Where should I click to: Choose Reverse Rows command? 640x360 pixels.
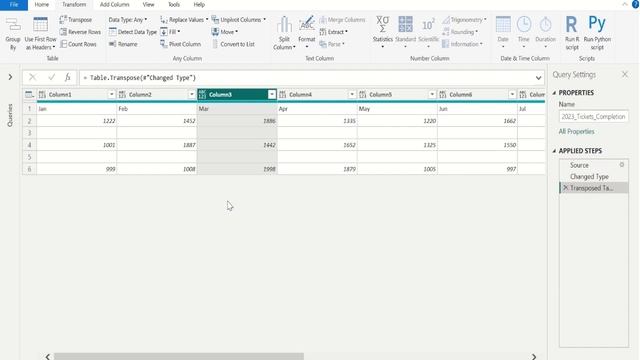[80, 32]
